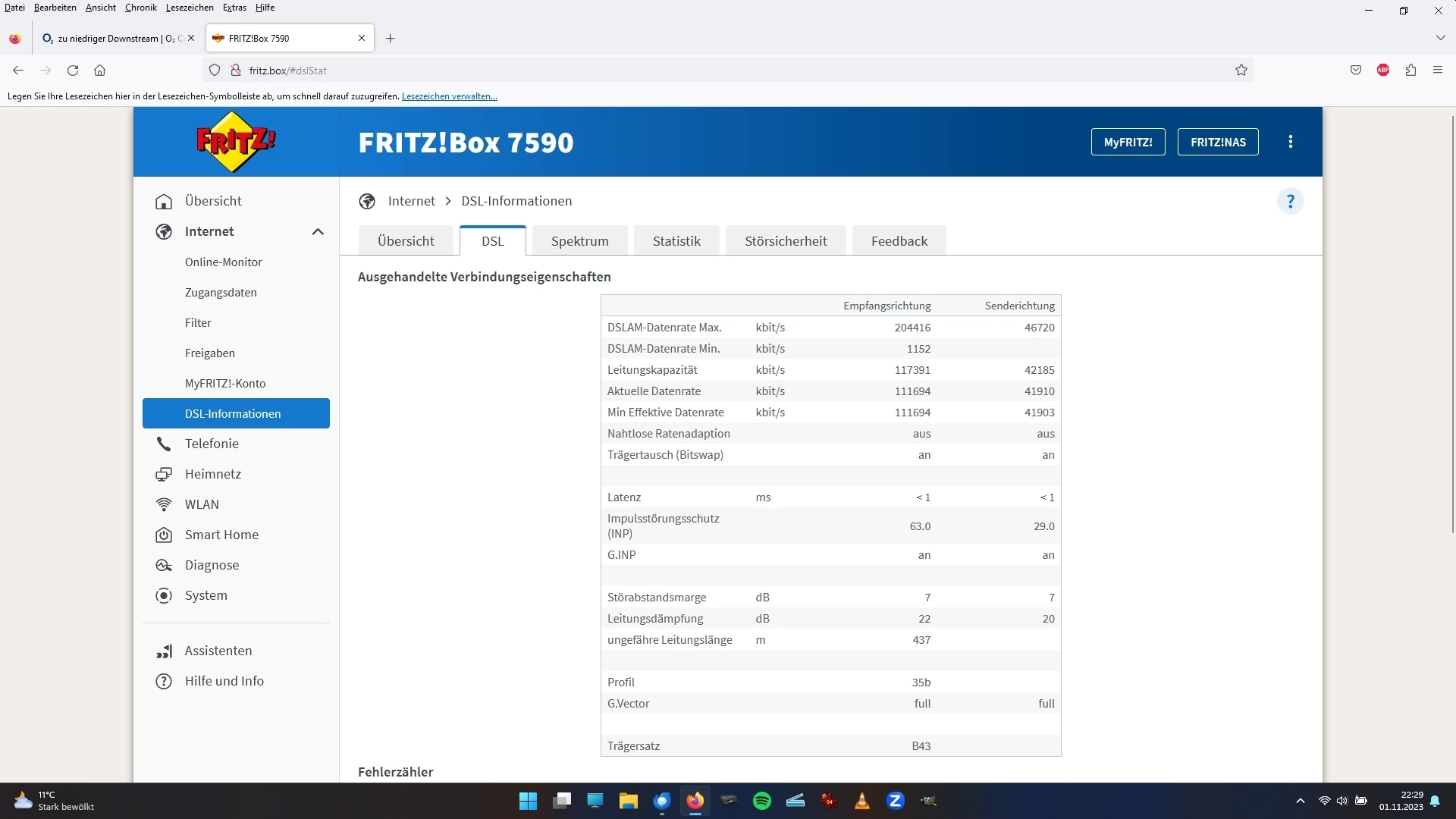1456x819 pixels.
Task: Open the Chronik menu
Action: coord(140,8)
